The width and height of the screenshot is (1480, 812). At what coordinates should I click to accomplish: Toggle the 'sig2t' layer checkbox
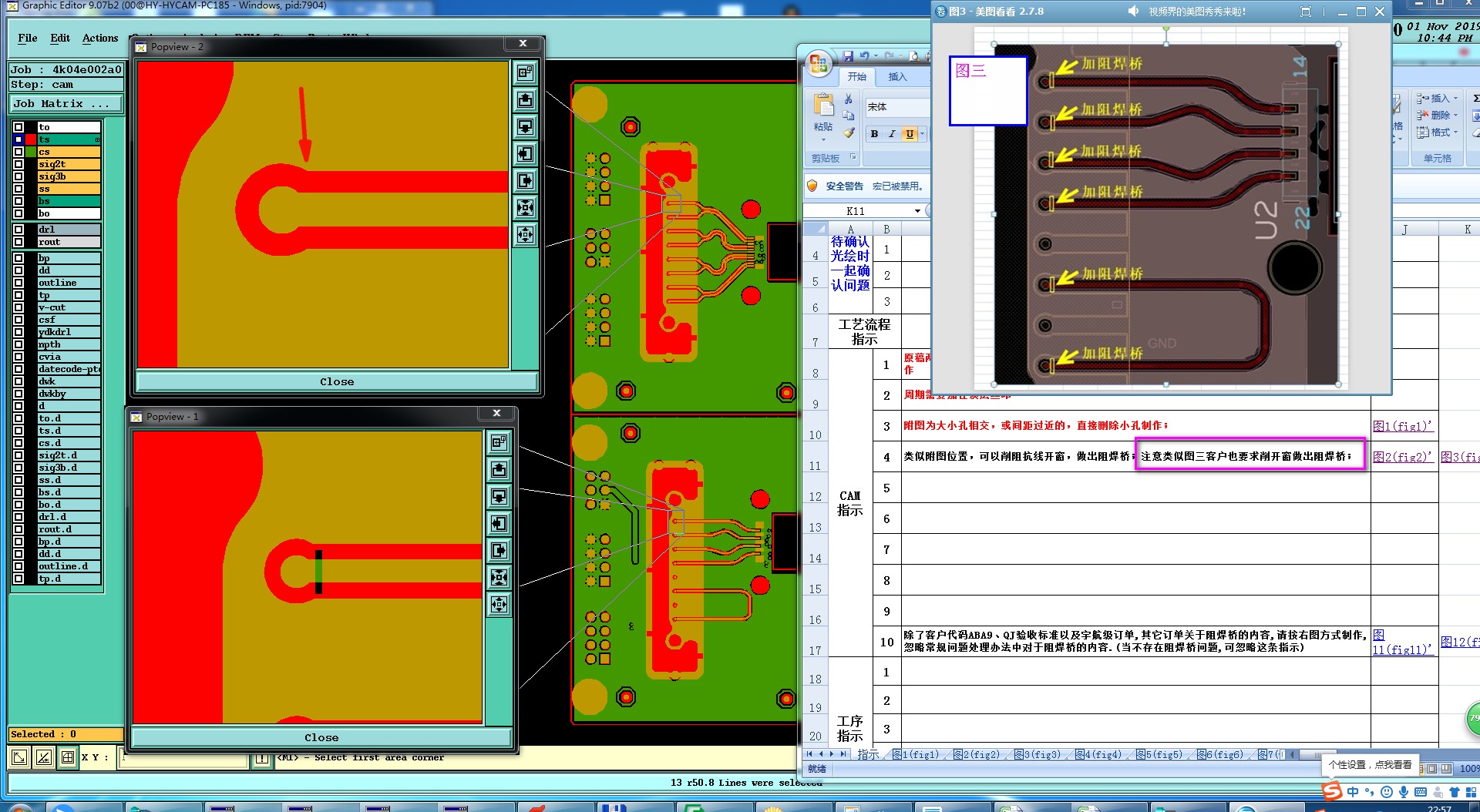[x=18, y=164]
